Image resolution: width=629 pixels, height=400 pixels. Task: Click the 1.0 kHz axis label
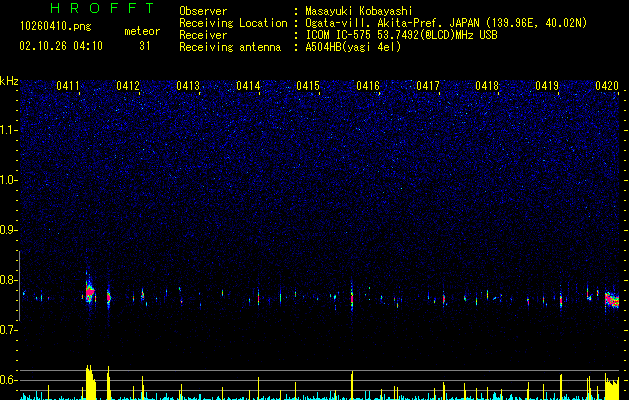click(8, 180)
